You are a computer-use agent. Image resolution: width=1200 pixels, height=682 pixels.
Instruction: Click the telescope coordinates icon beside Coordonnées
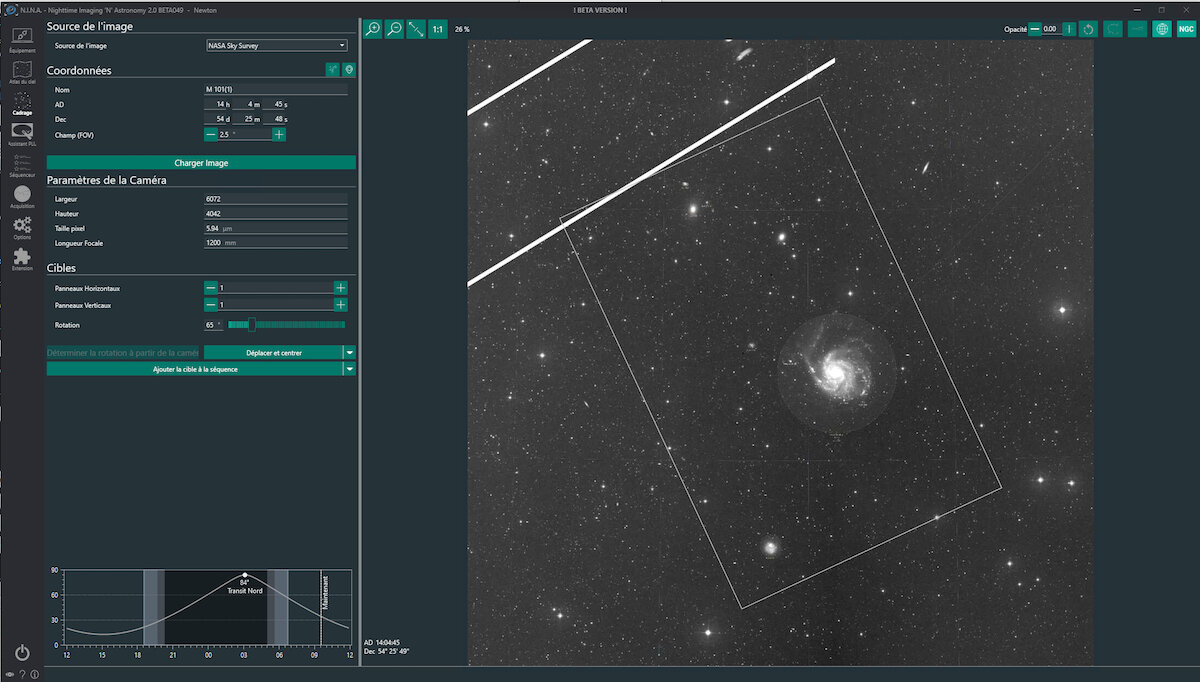[333, 70]
